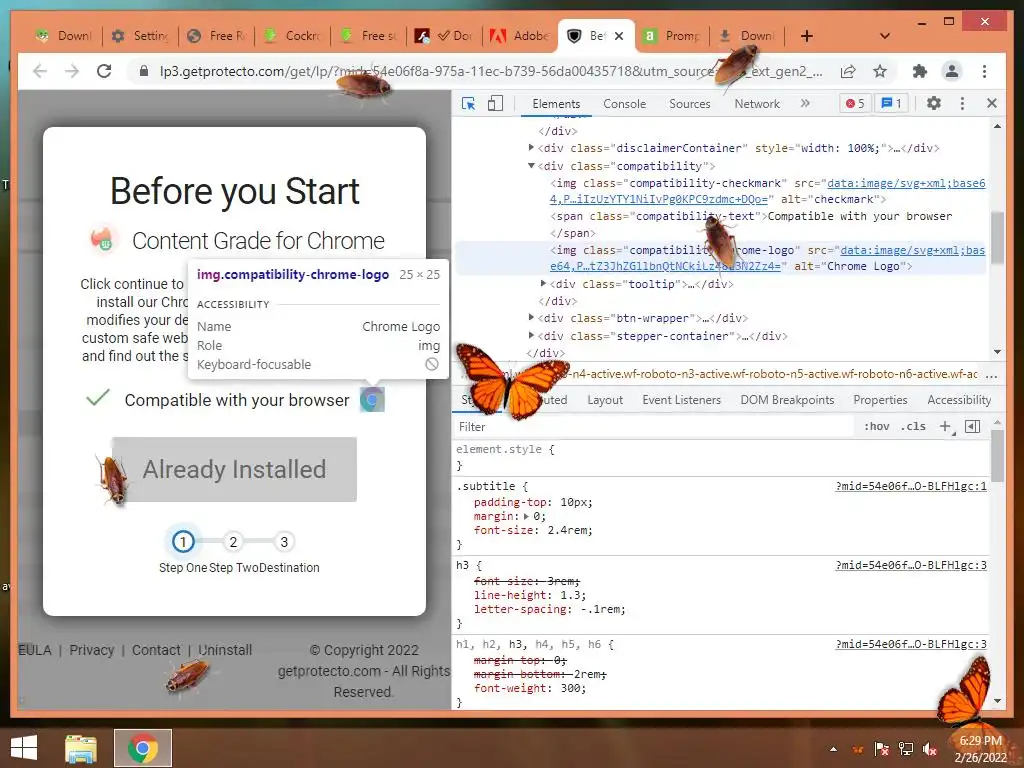Go forward in browser history
The image size is (1024, 768).
click(x=72, y=71)
